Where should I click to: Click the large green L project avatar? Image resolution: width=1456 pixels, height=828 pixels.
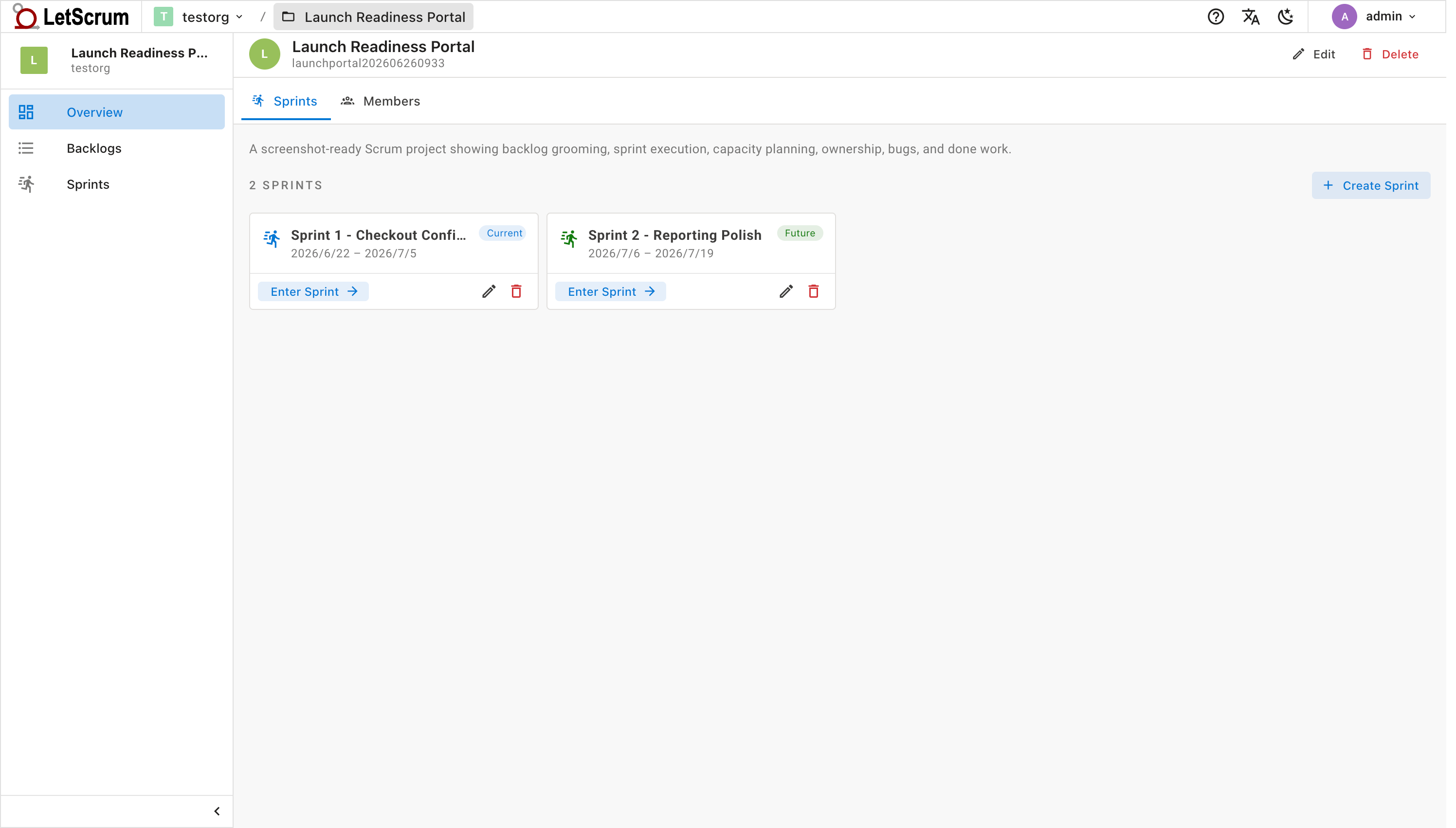click(x=264, y=54)
